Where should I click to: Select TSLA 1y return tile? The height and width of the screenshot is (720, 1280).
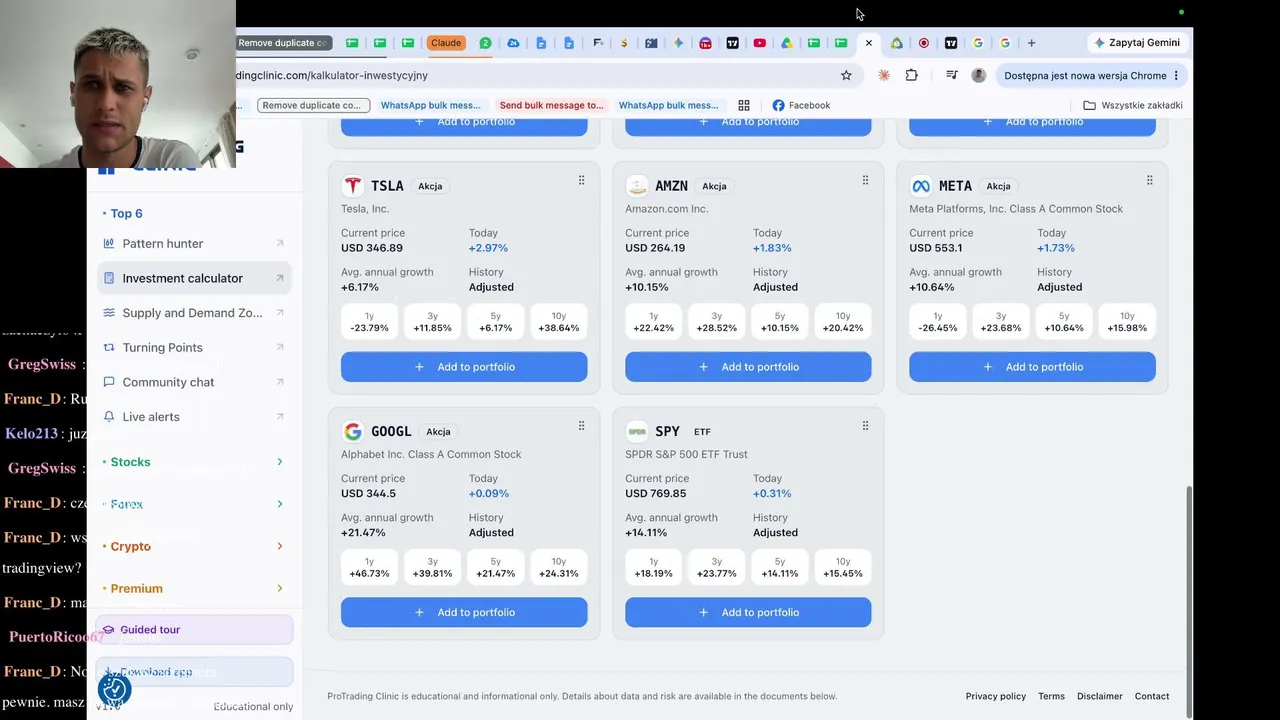(x=370, y=322)
